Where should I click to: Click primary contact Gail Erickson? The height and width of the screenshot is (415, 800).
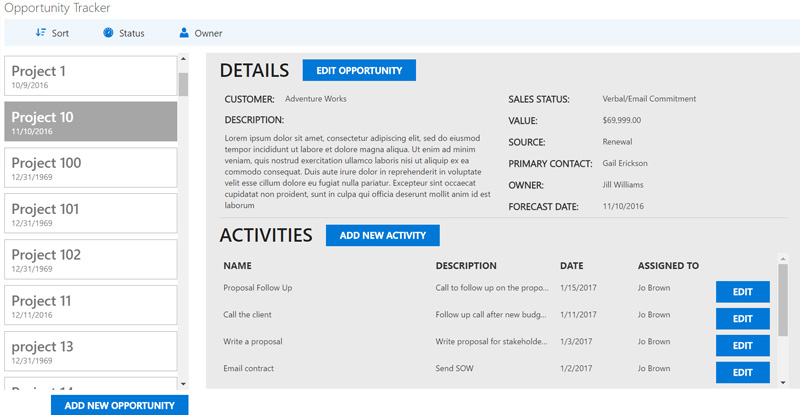click(x=624, y=163)
